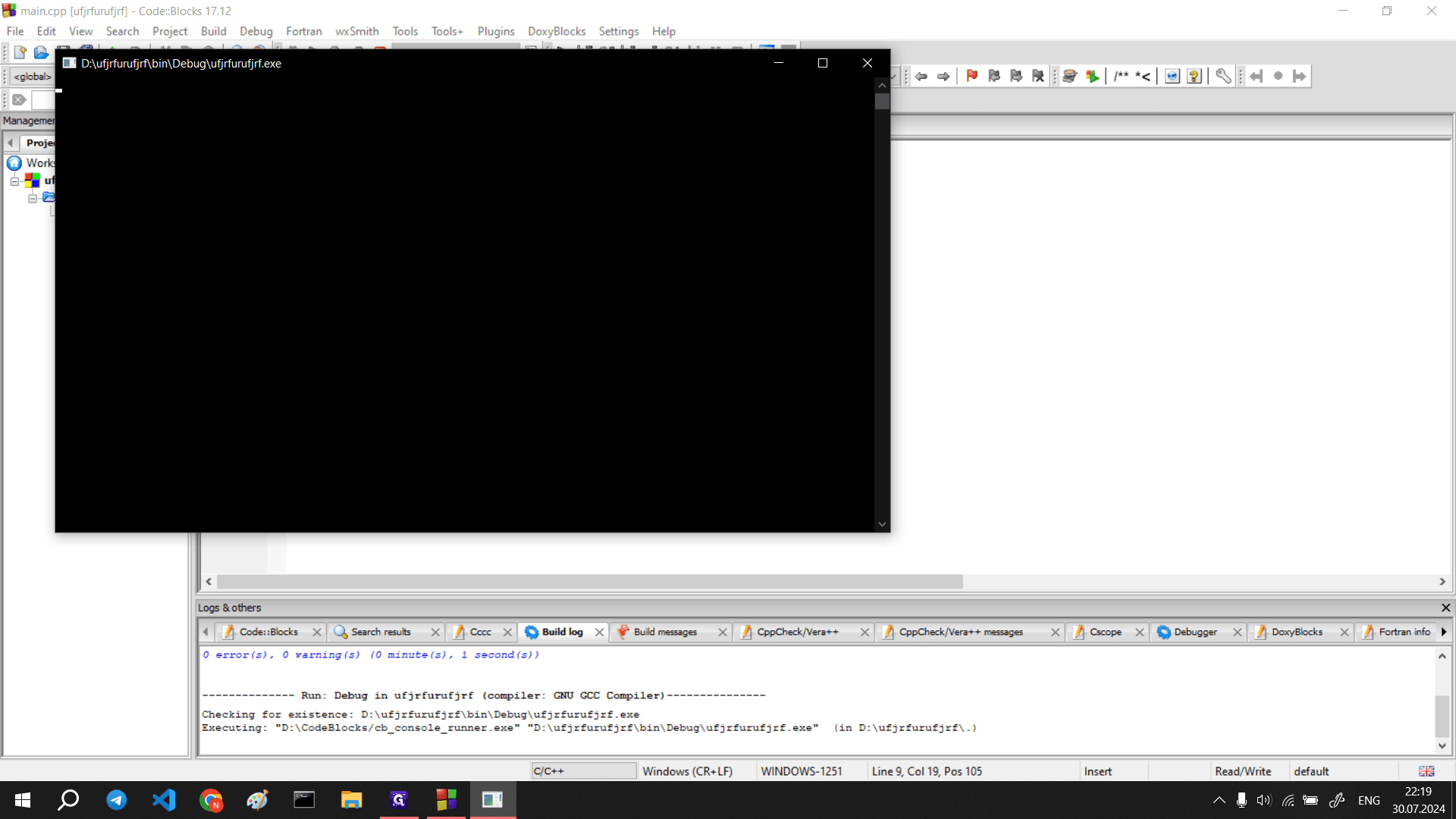Click the grey dot icon between arrow-bar icons

(1278, 76)
